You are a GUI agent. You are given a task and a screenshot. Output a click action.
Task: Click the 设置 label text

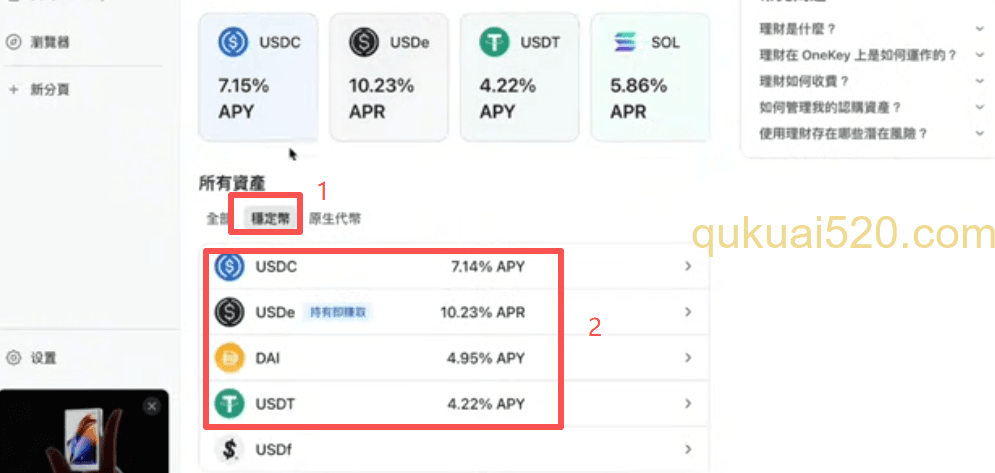[x=44, y=358]
